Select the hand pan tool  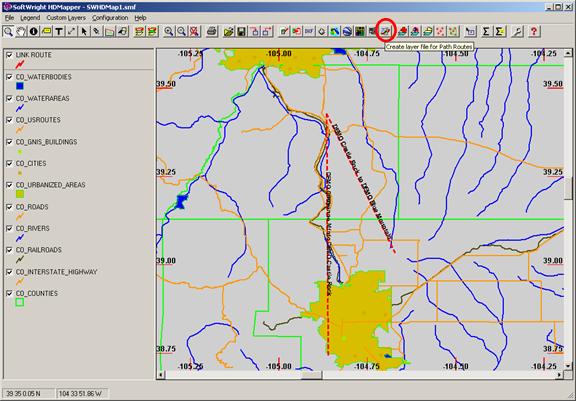21,32
